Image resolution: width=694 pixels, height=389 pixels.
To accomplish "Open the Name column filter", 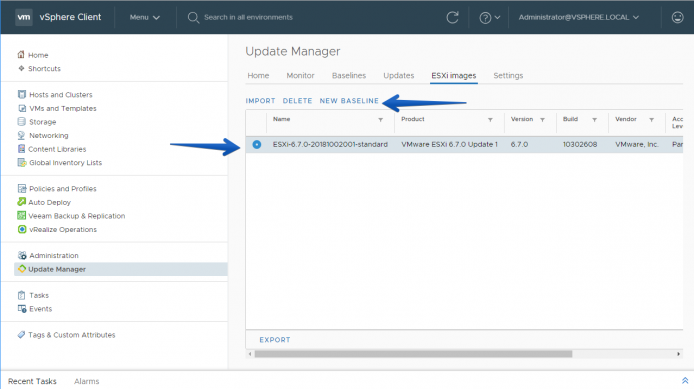I will tap(380, 120).
